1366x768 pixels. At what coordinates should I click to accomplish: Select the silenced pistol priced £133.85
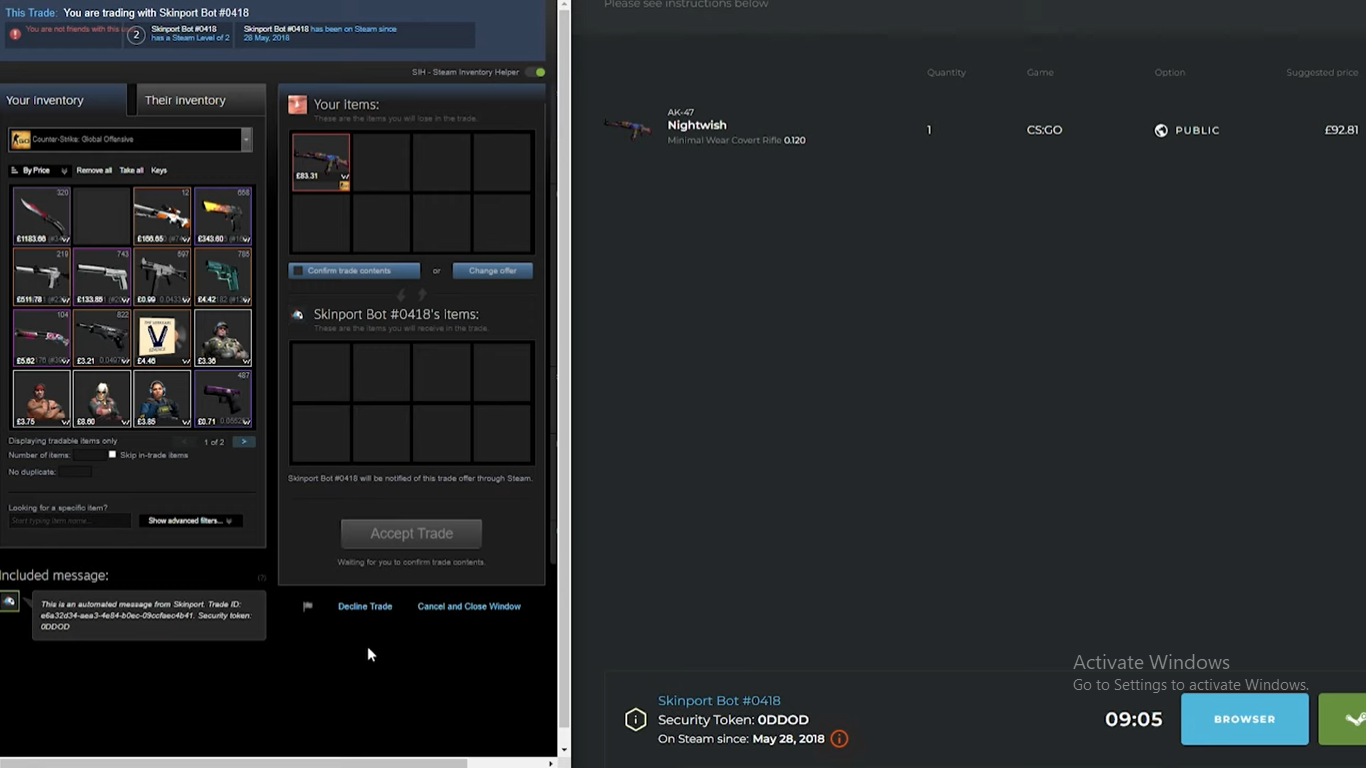tap(102, 277)
